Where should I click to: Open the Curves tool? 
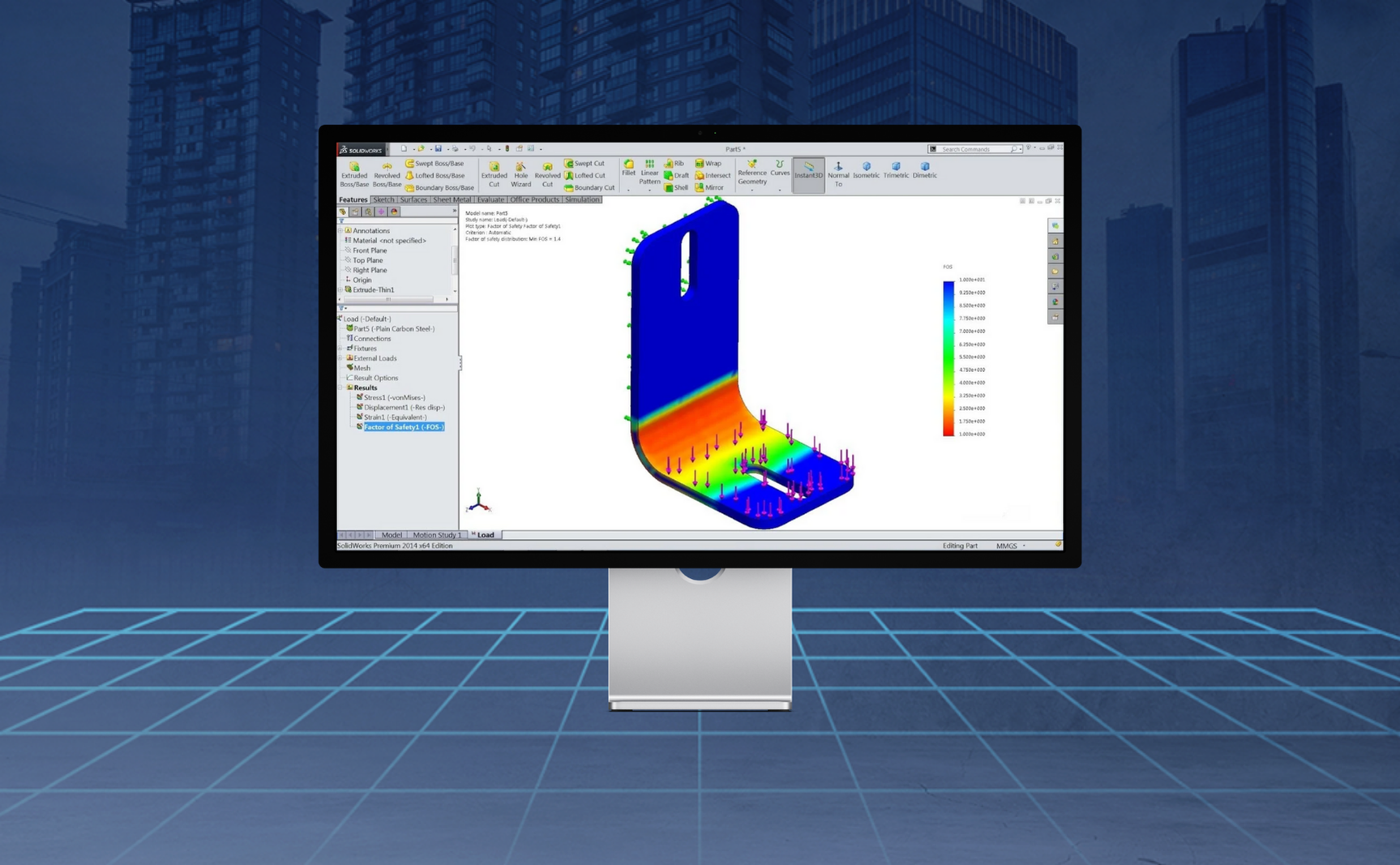[780, 168]
